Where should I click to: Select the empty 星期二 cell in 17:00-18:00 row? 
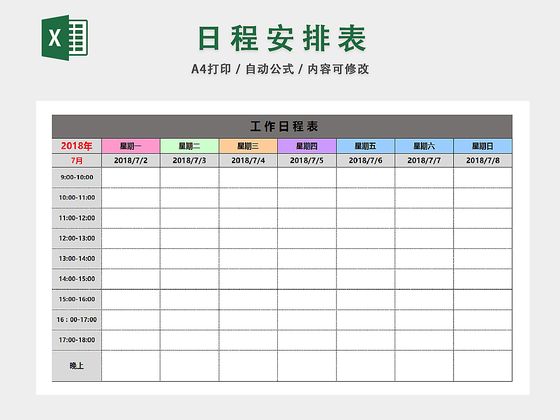pos(190,340)
